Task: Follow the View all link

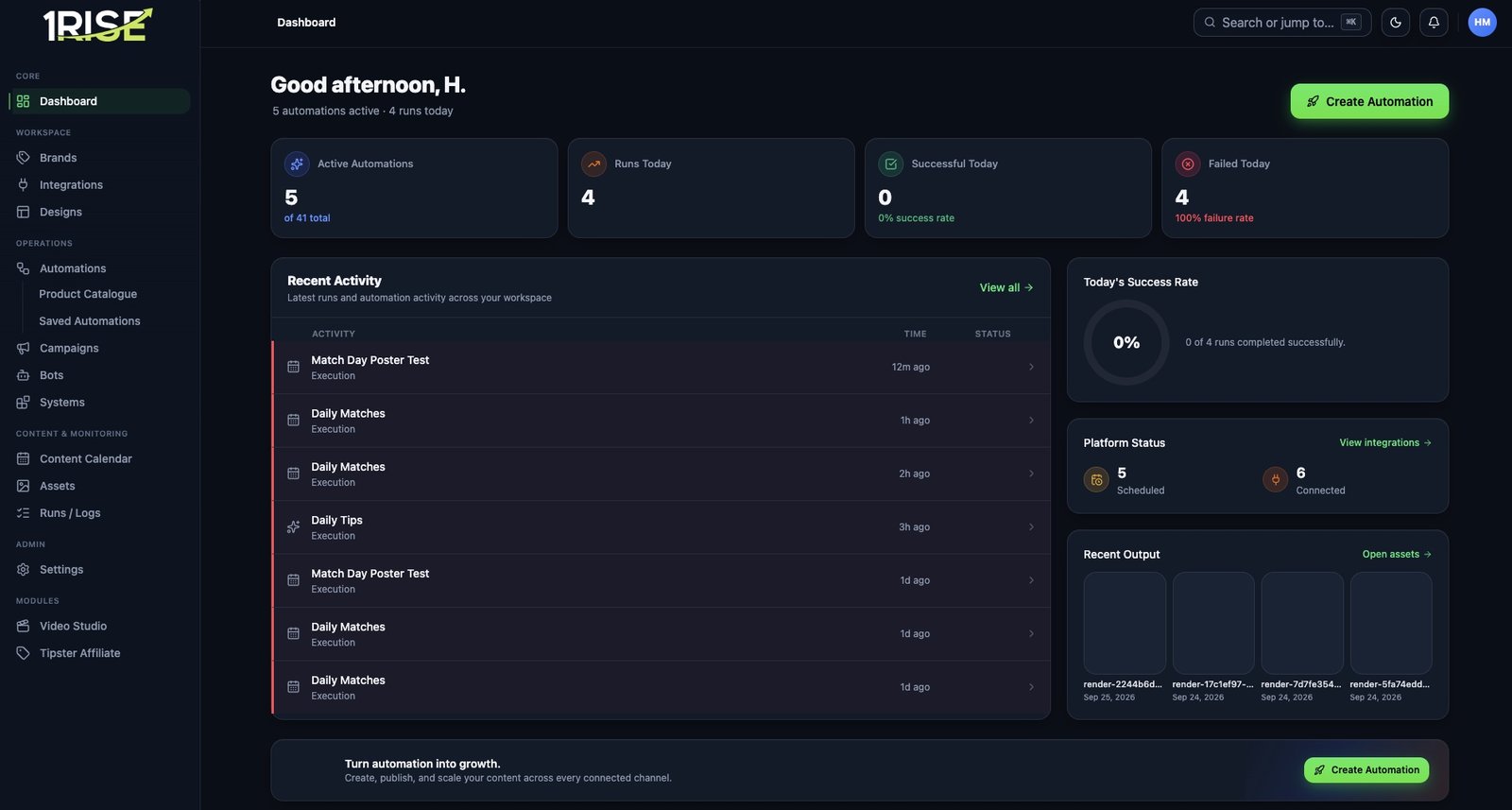Action: (x=1006, y=287)
